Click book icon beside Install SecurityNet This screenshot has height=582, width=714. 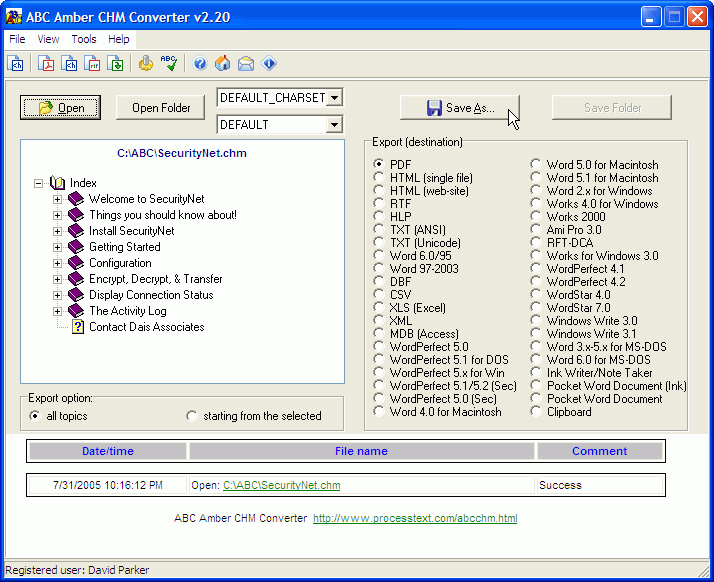76,230
